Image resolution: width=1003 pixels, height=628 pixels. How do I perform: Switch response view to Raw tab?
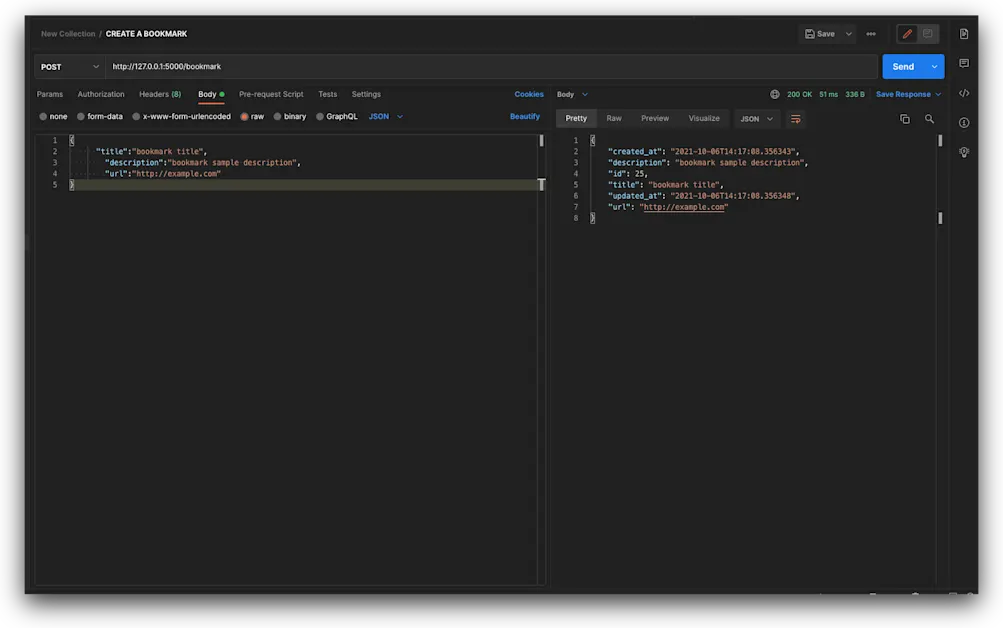click(614, 118)
